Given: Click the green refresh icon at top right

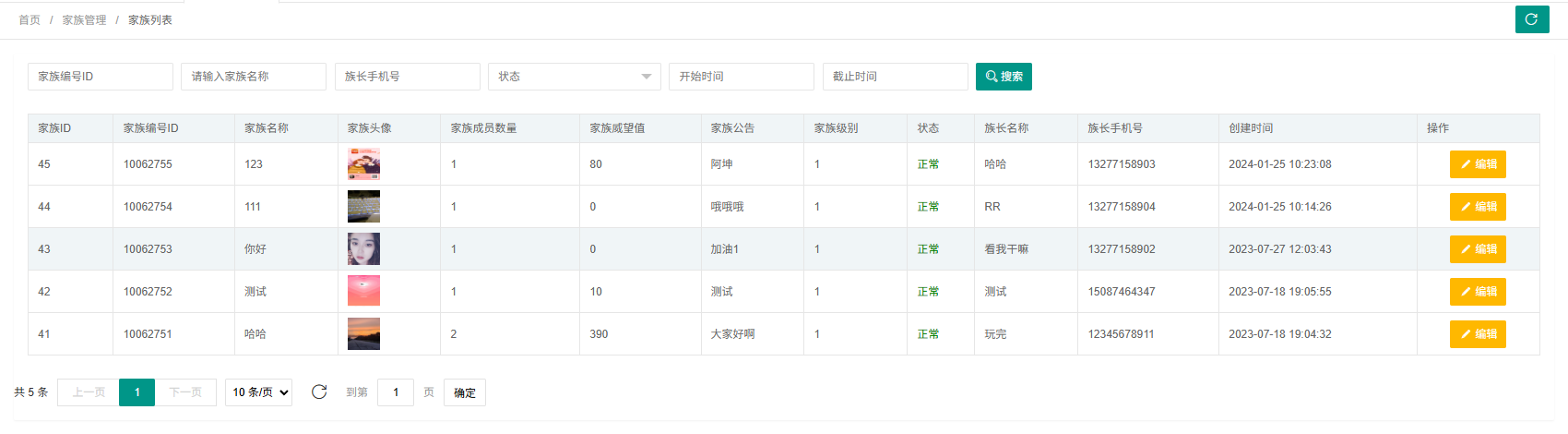Looking at the screenshot, I should 1531,19.
